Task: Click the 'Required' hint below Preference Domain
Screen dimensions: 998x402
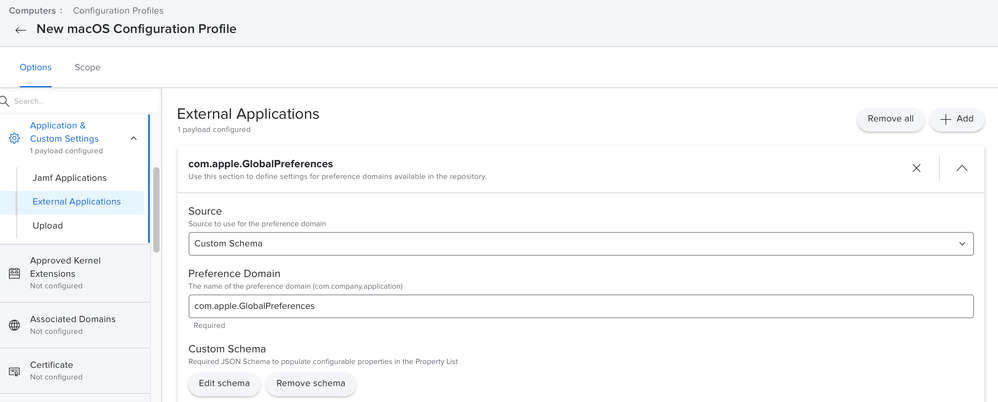Action: pyautogui.click(x=209, y=325)
